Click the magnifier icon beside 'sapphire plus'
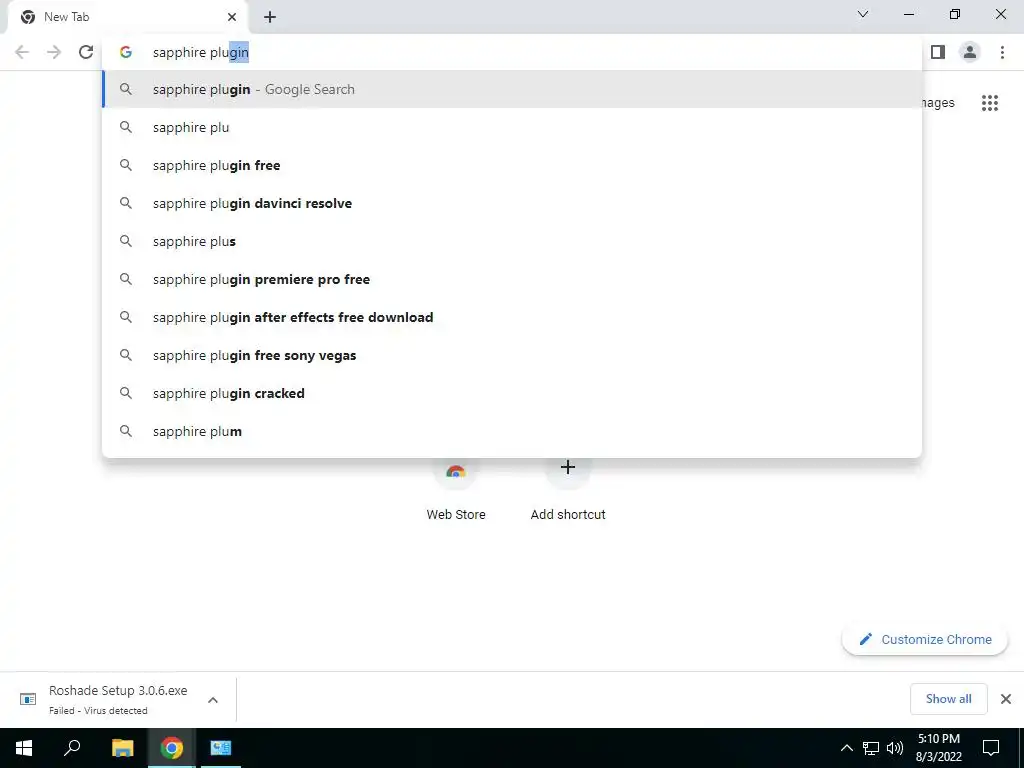The height and width of the screenshot is (768, 1024). coord(125,241)
